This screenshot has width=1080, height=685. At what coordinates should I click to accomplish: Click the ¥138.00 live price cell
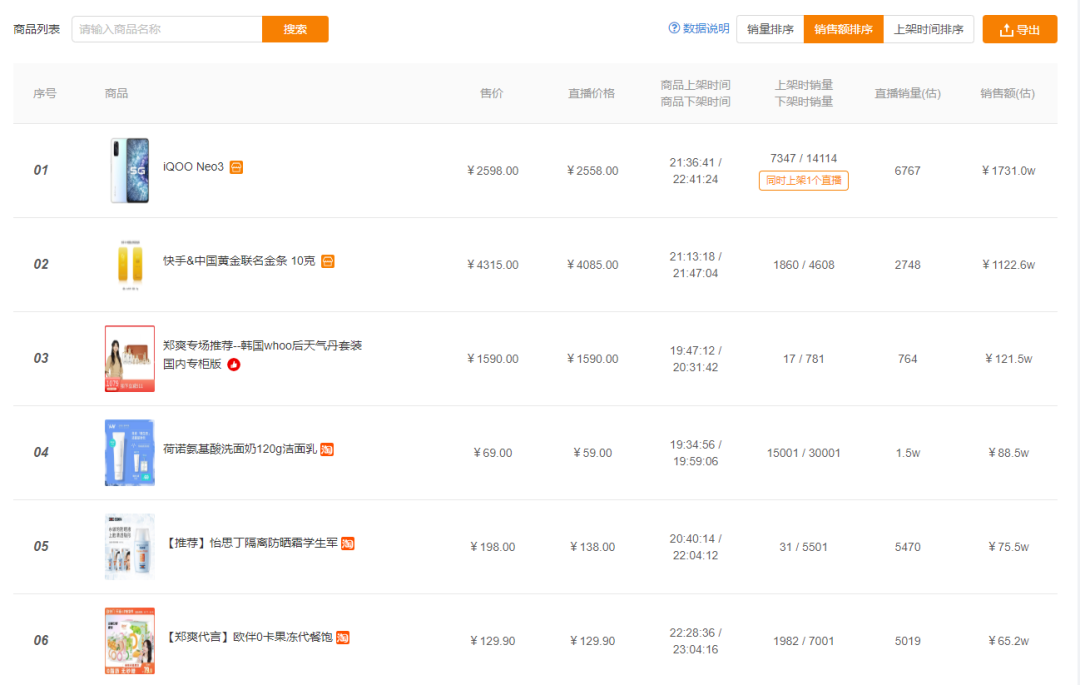click(592, 547)
